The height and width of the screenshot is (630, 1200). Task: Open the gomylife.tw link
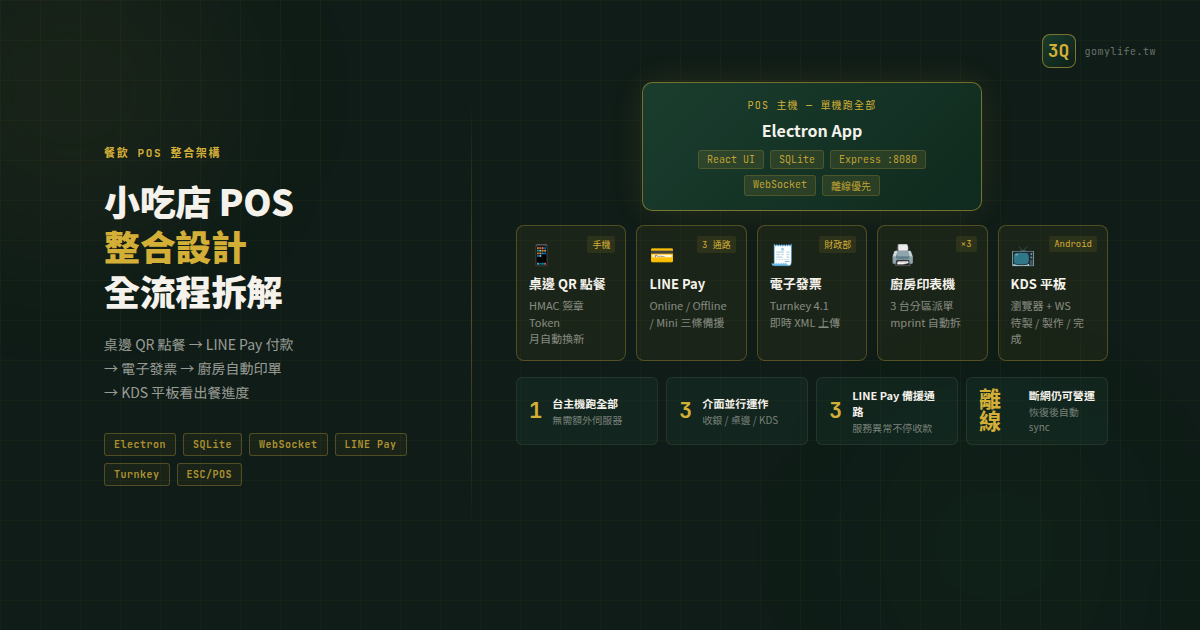1119,51
